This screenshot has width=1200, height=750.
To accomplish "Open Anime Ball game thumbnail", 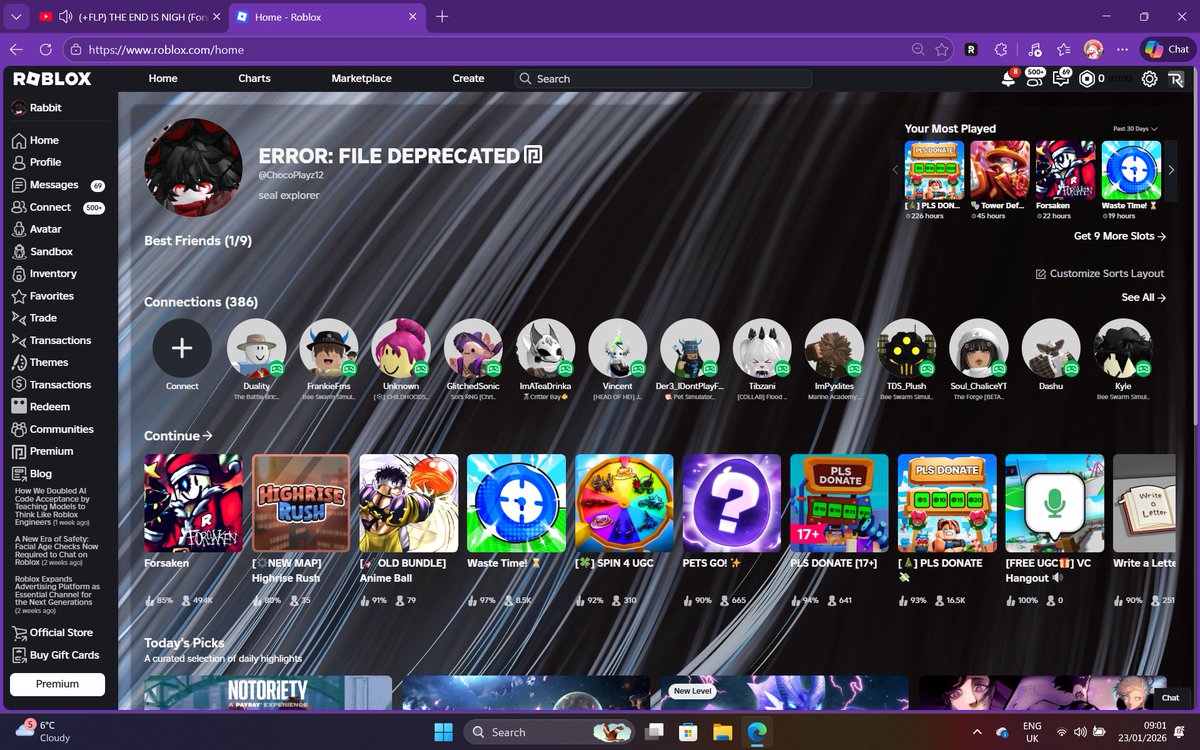I will pos(409,503).
